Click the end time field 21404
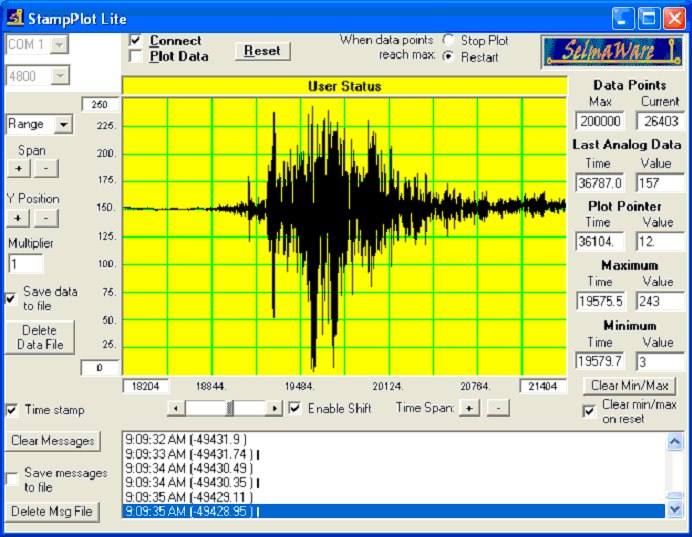 click(x=543, y=386)
